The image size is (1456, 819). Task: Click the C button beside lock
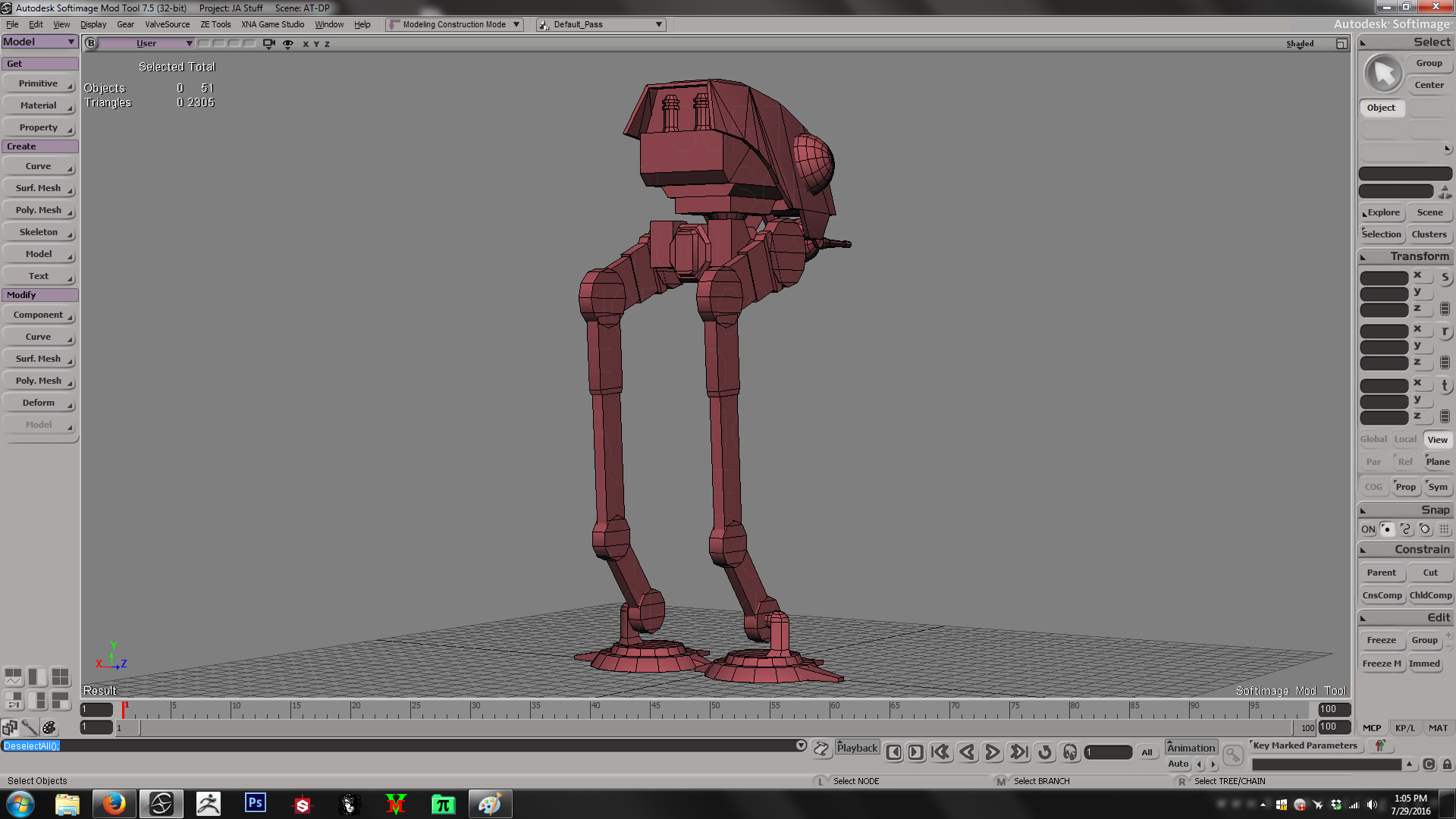coord(1429,764)
